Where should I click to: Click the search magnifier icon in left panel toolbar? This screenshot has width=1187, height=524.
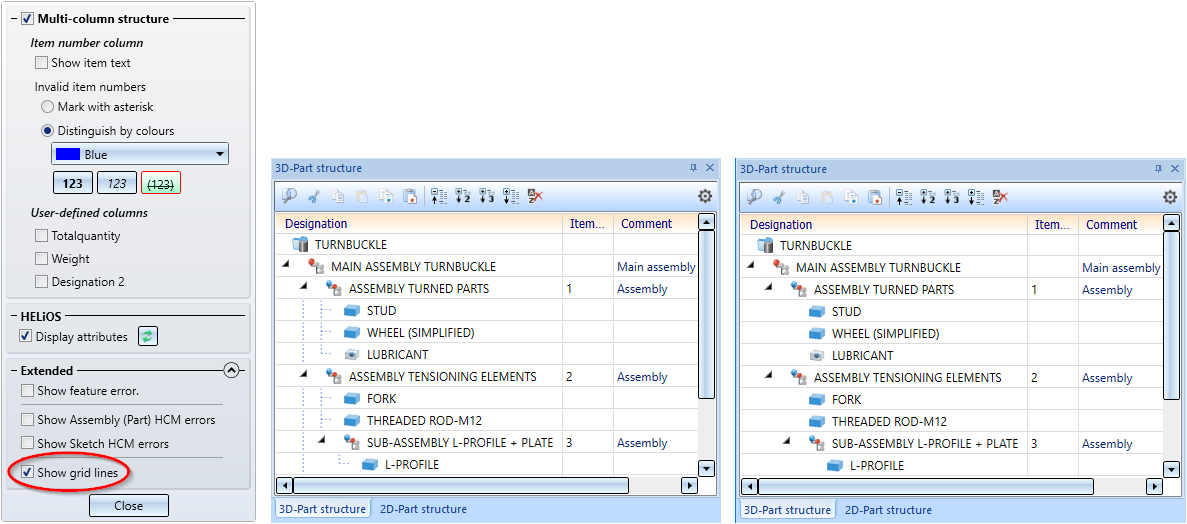point(289,196)
